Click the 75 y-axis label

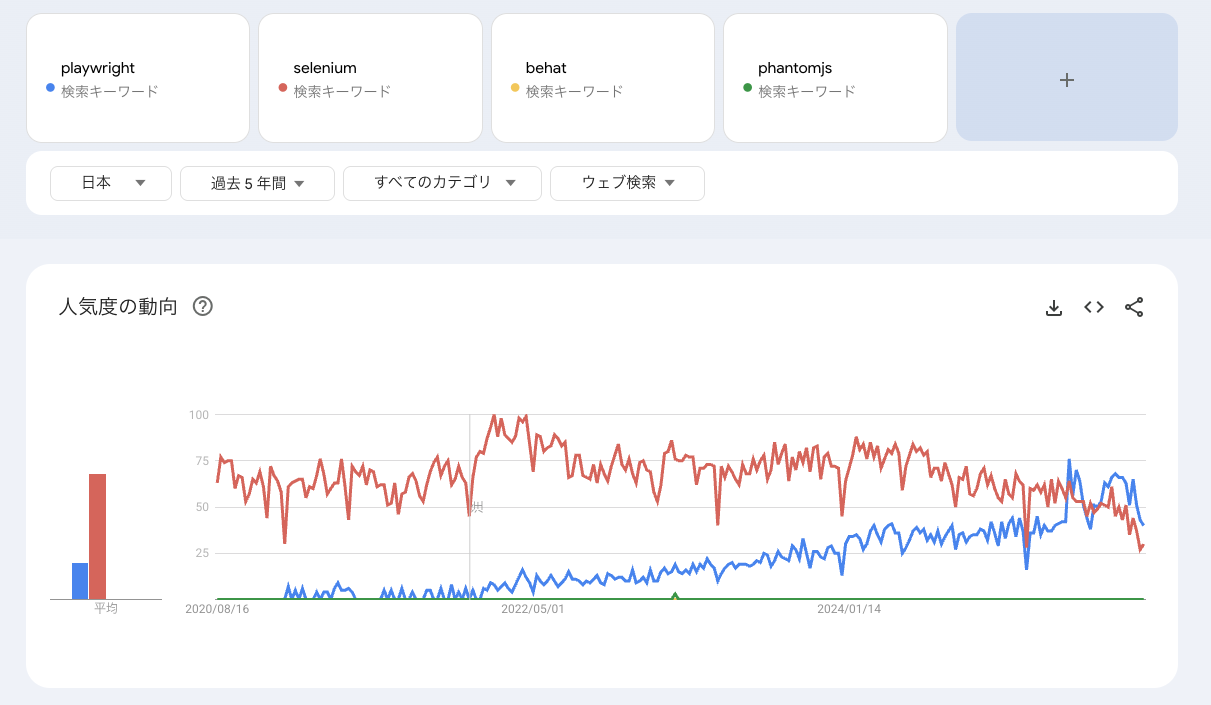(201, 461)
